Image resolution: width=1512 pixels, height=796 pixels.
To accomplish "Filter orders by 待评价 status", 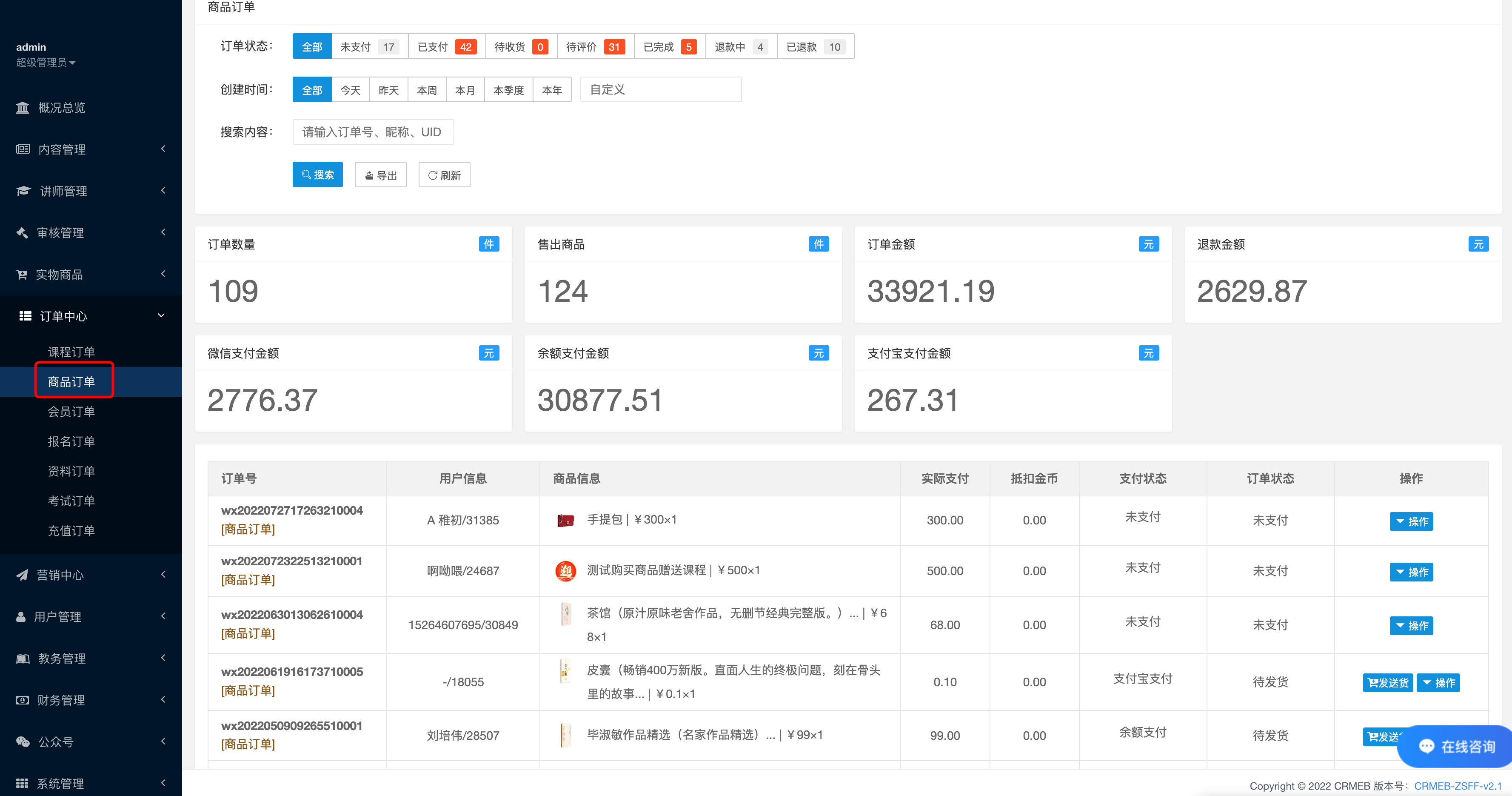I will pos(596,46).
